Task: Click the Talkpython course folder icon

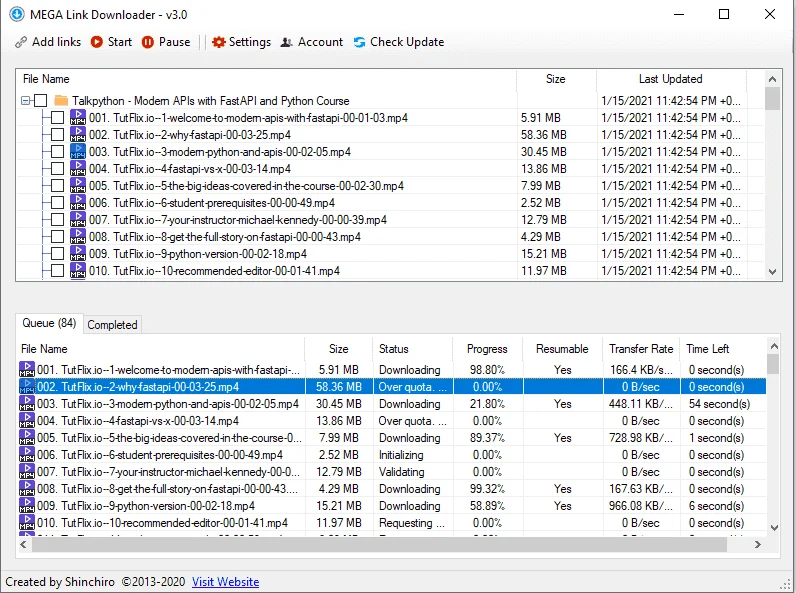Action: tap(61, 101)
